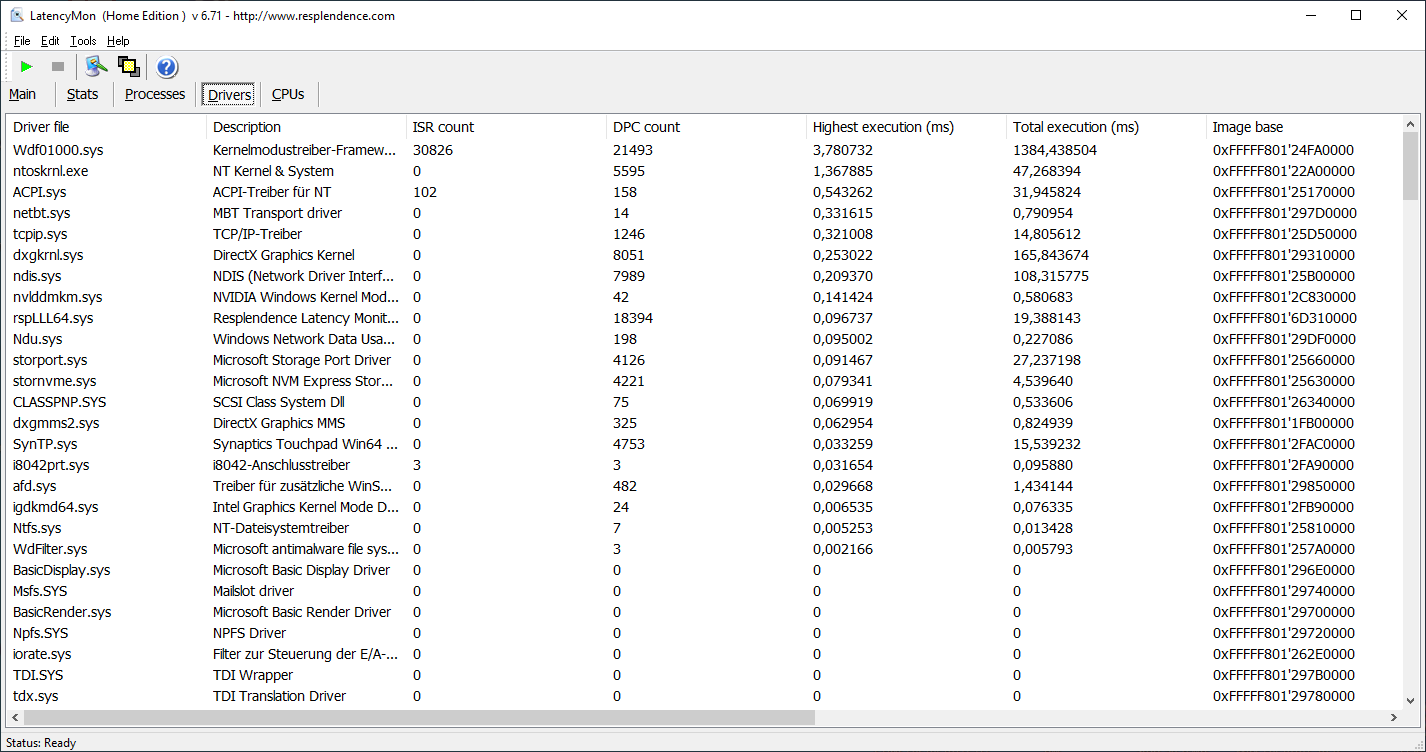Image resolution: width=1426 pixels, height=752 pixels.
Task: Open help with the blue question mark icon
Action: click(167, 67)
